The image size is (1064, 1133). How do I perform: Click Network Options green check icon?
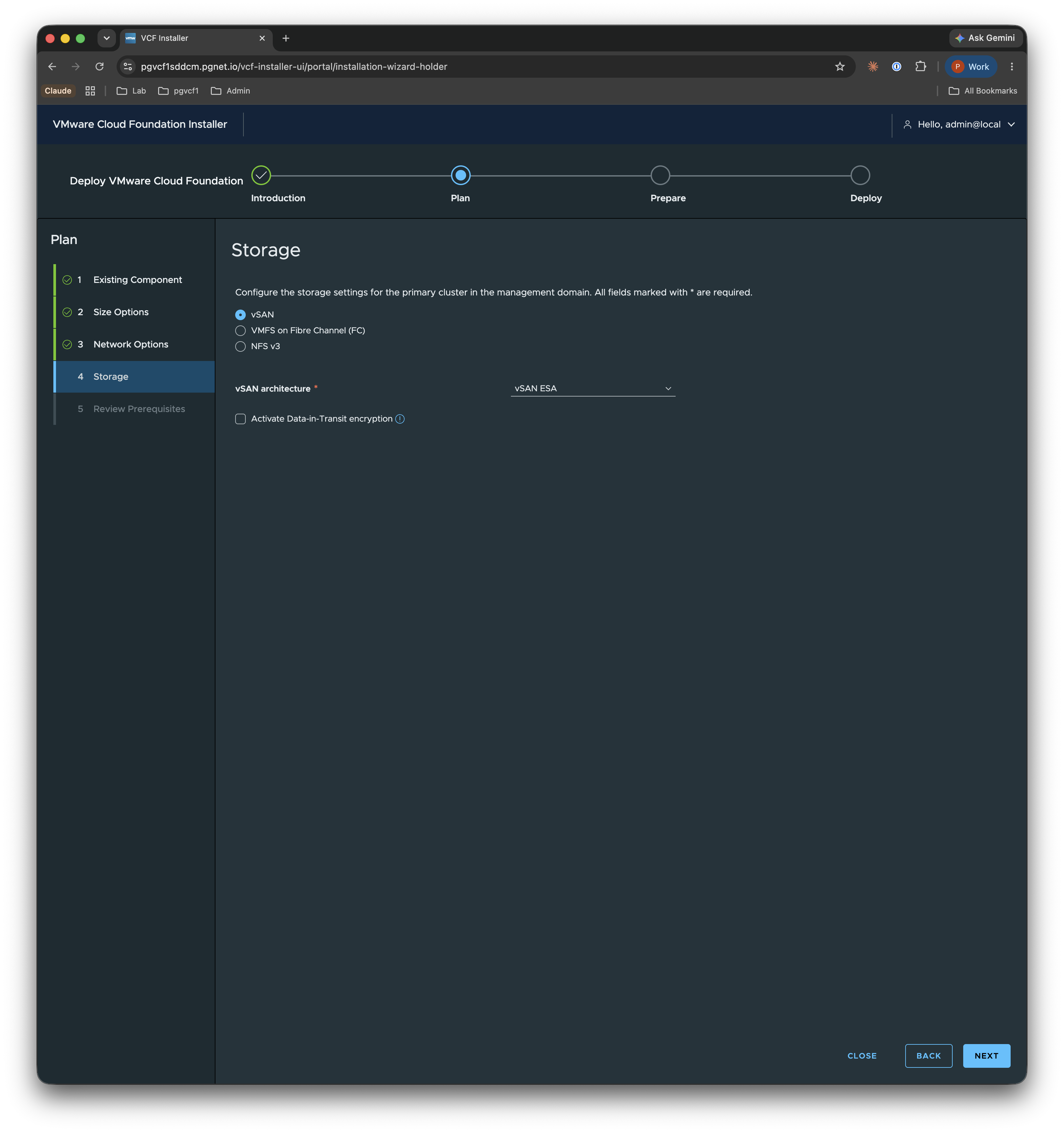click(x=67, y=344)
